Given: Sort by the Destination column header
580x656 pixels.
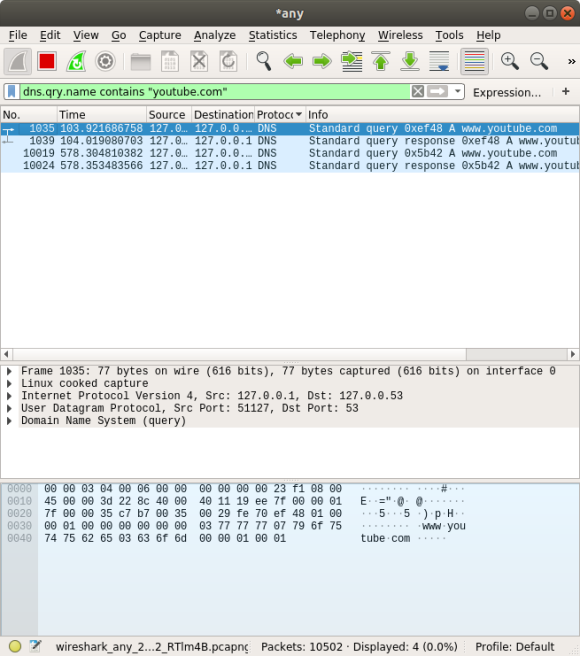Looking at the screenshot, I should (223, 115).
